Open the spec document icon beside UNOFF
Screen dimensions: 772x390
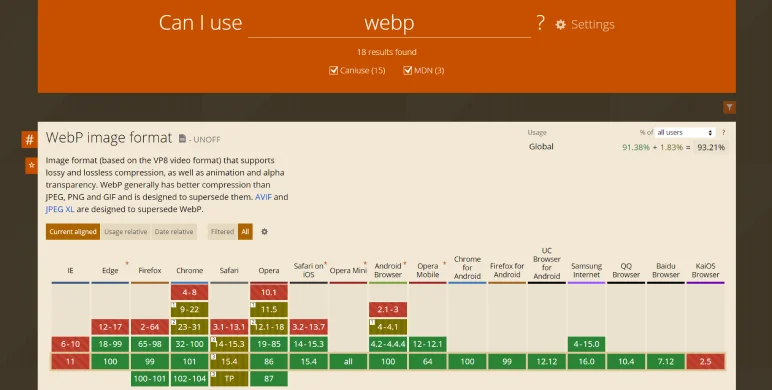click(182, 139)
